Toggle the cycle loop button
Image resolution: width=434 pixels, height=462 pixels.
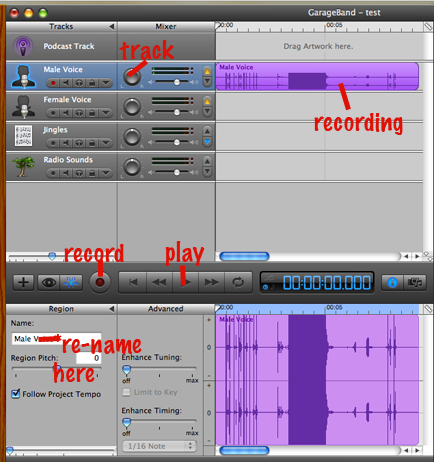tap(238, 283)
